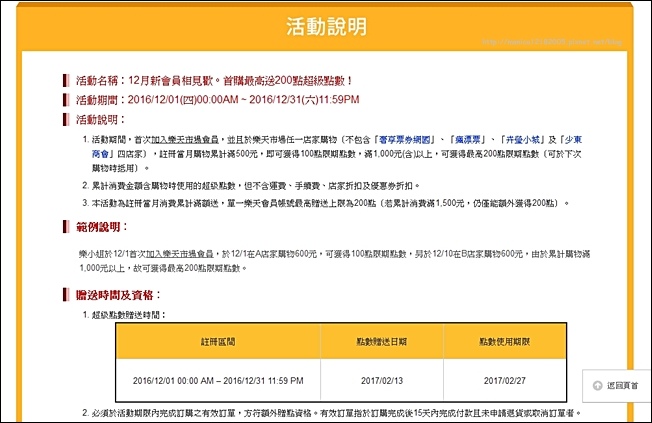
Task: Click the registration period cell 2016/12/01 – 2016/12/31
Action: [218, 381]
